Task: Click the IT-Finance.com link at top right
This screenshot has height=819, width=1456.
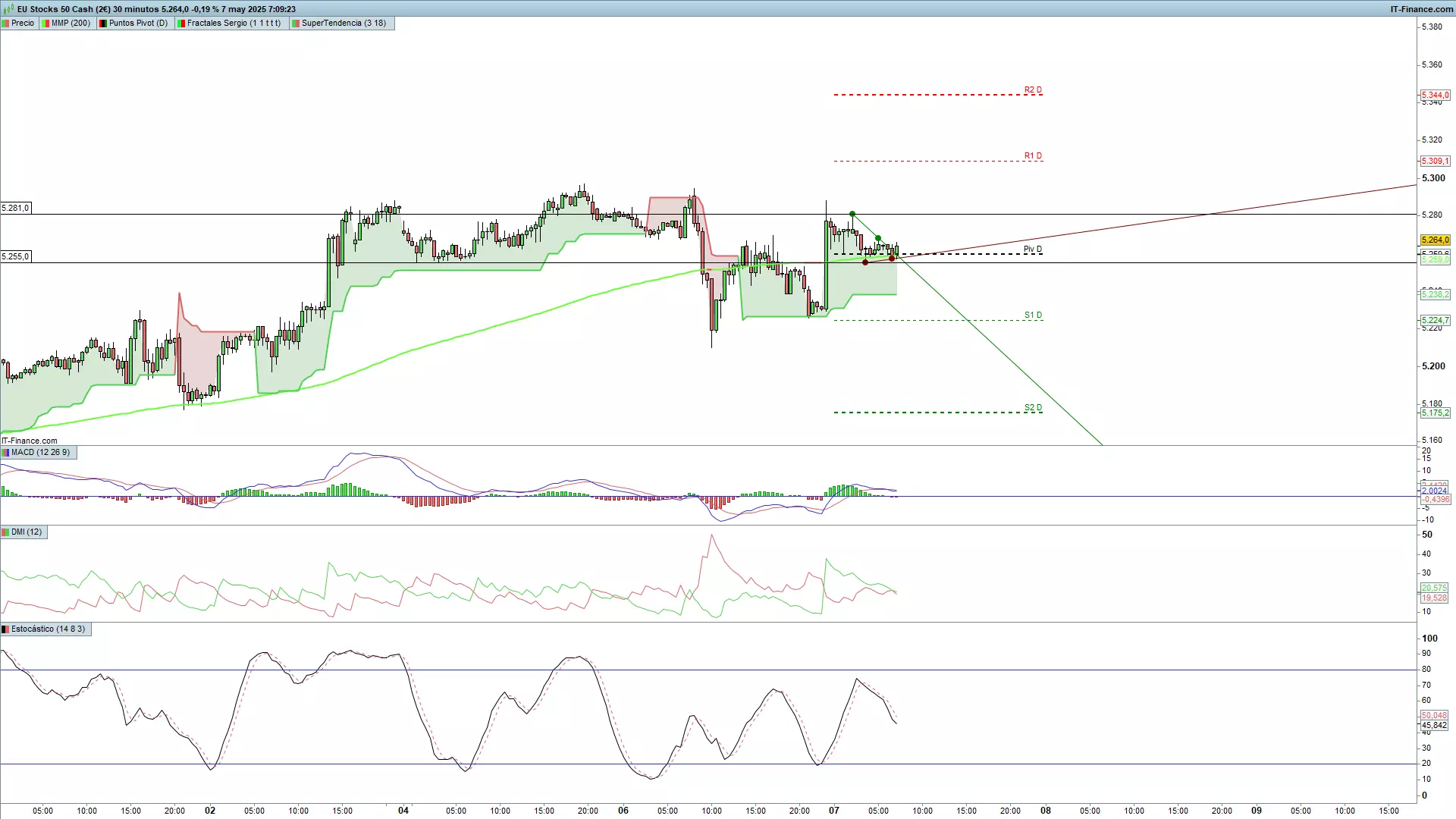Action: (1422, 9)
